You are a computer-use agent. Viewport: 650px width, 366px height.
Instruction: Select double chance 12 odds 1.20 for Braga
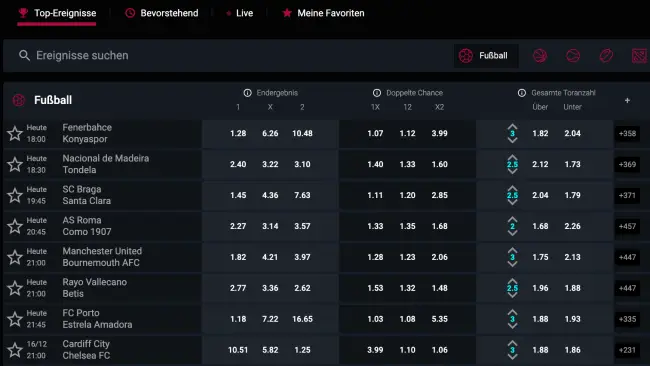407,195
